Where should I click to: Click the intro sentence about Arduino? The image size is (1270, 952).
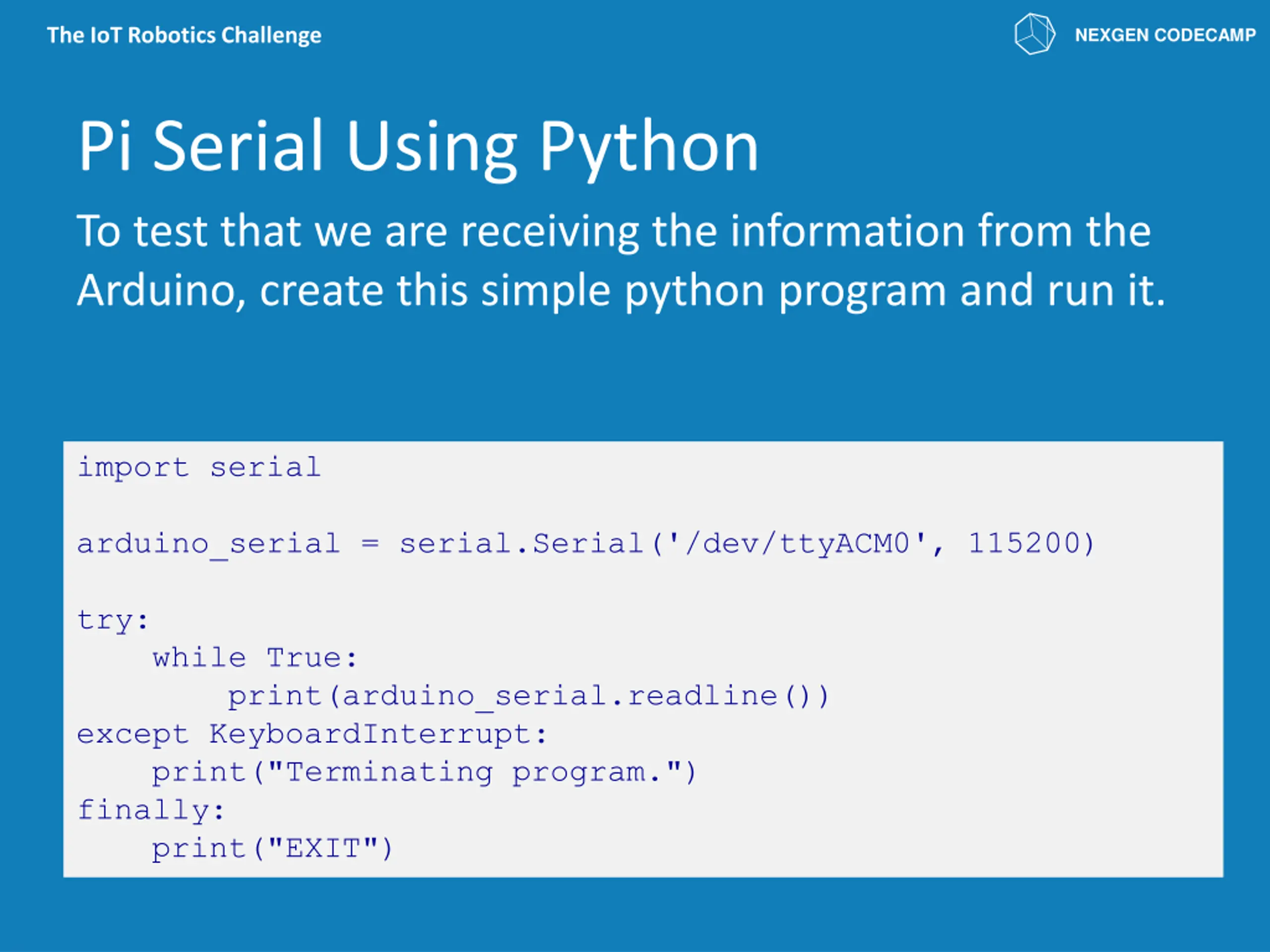coord(621,260)
